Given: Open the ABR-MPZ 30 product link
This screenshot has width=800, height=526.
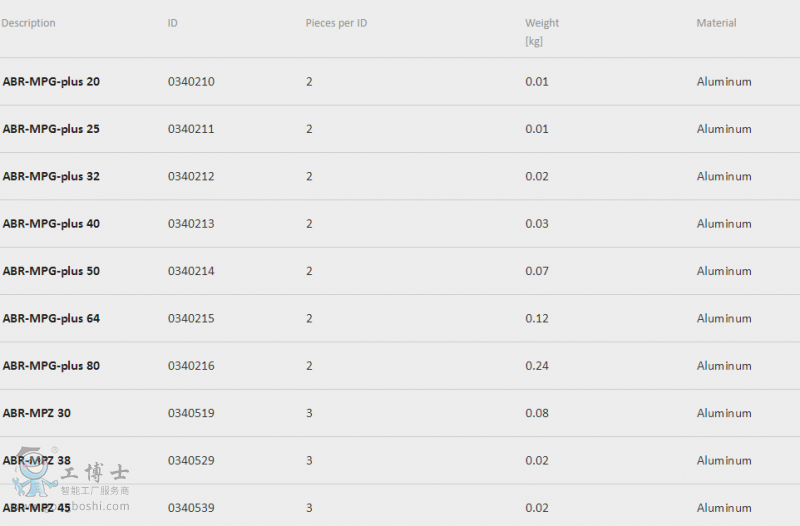Looking at the screenshot, I should pos(37,413).
